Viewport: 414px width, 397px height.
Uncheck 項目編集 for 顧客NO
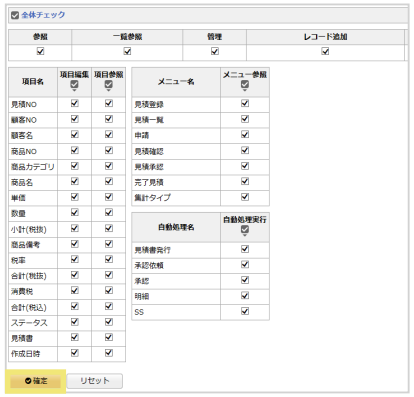click(75, 119)
